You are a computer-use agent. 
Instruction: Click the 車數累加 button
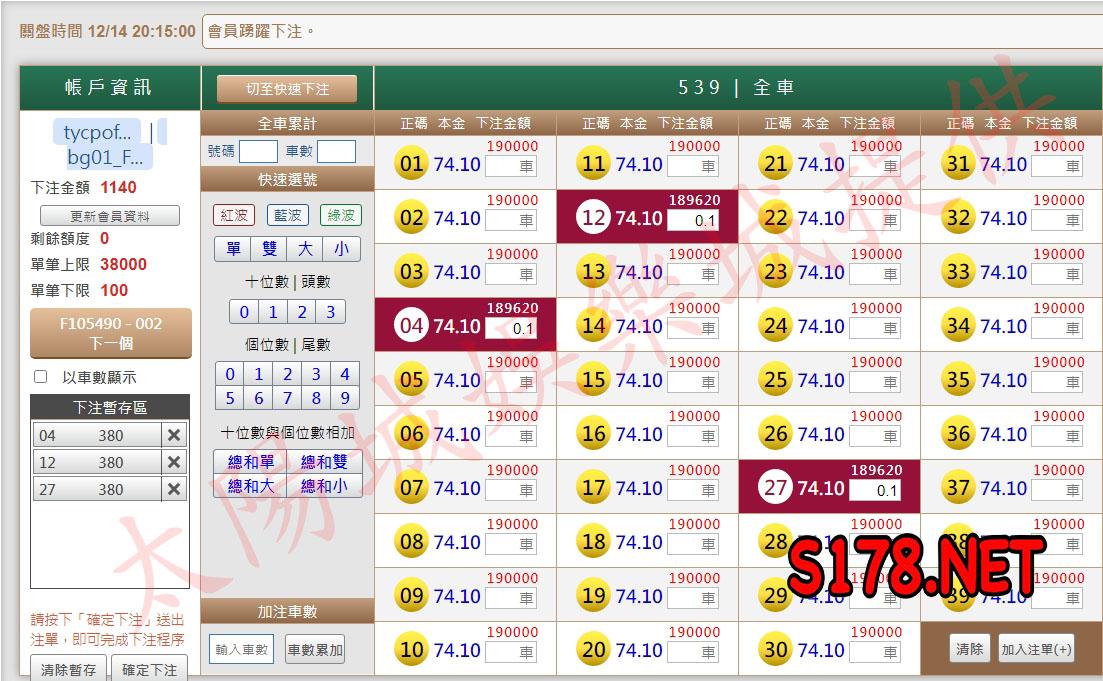click(x=315, y=649)
